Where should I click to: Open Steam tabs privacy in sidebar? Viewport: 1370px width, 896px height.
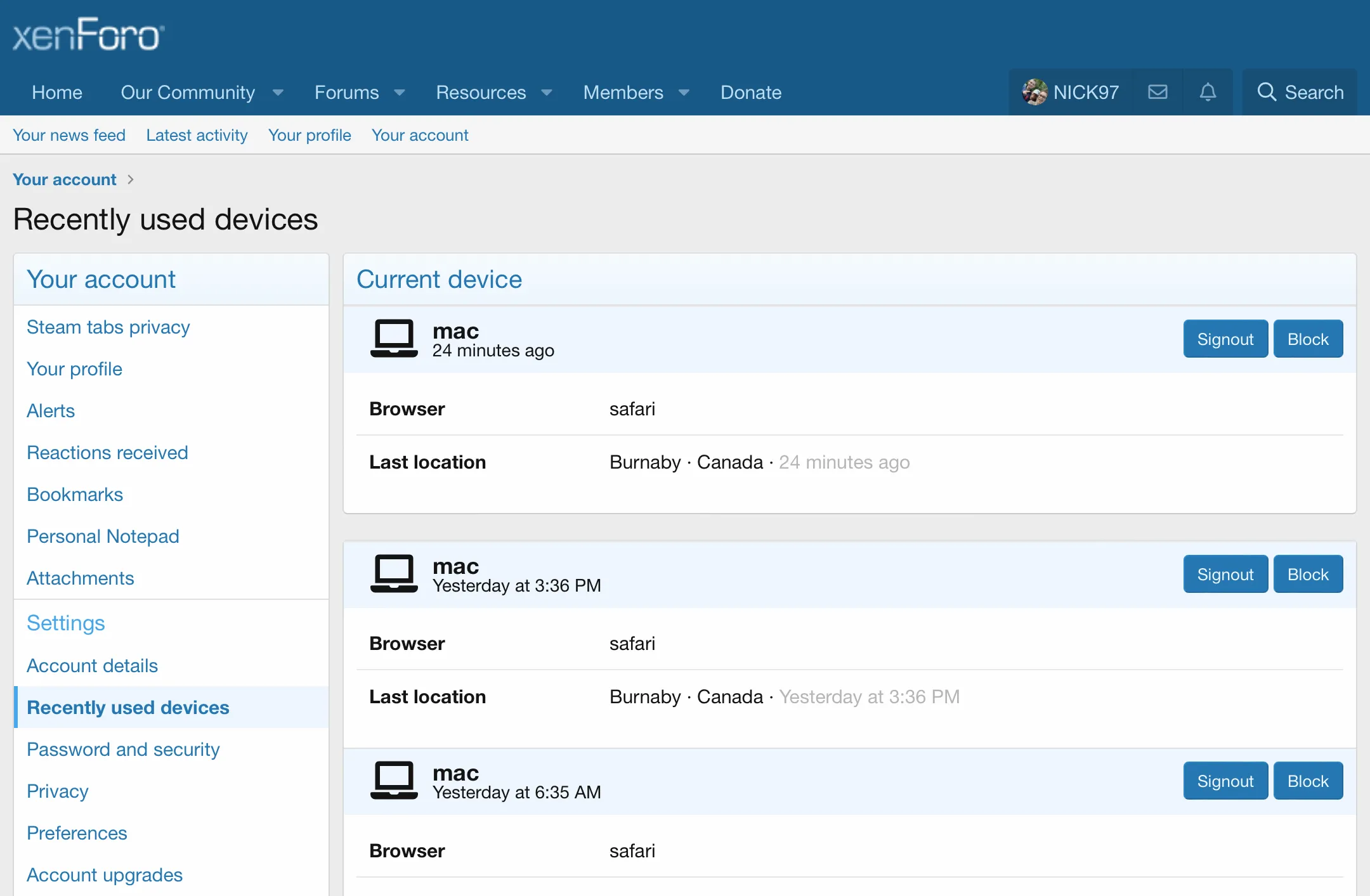[x=108, y=327]
